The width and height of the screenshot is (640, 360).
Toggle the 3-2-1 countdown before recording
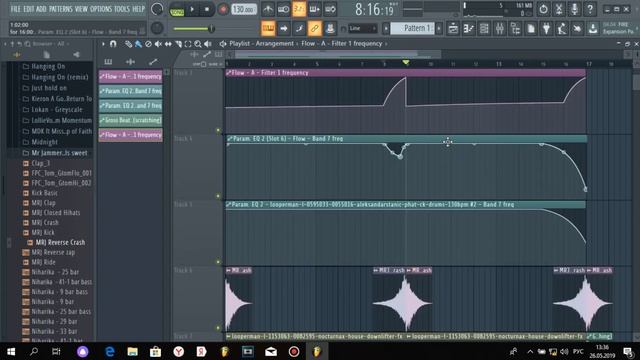pos(299,9)
